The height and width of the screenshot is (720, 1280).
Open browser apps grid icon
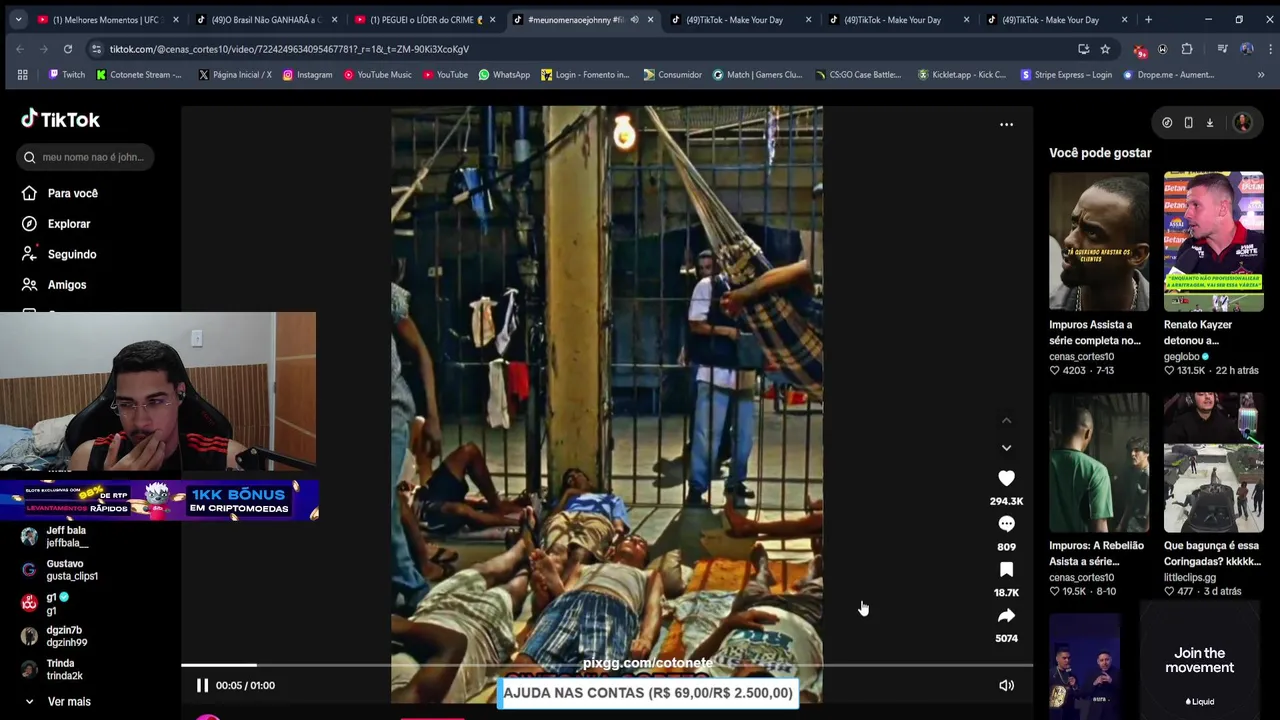[x=22, y=75]
